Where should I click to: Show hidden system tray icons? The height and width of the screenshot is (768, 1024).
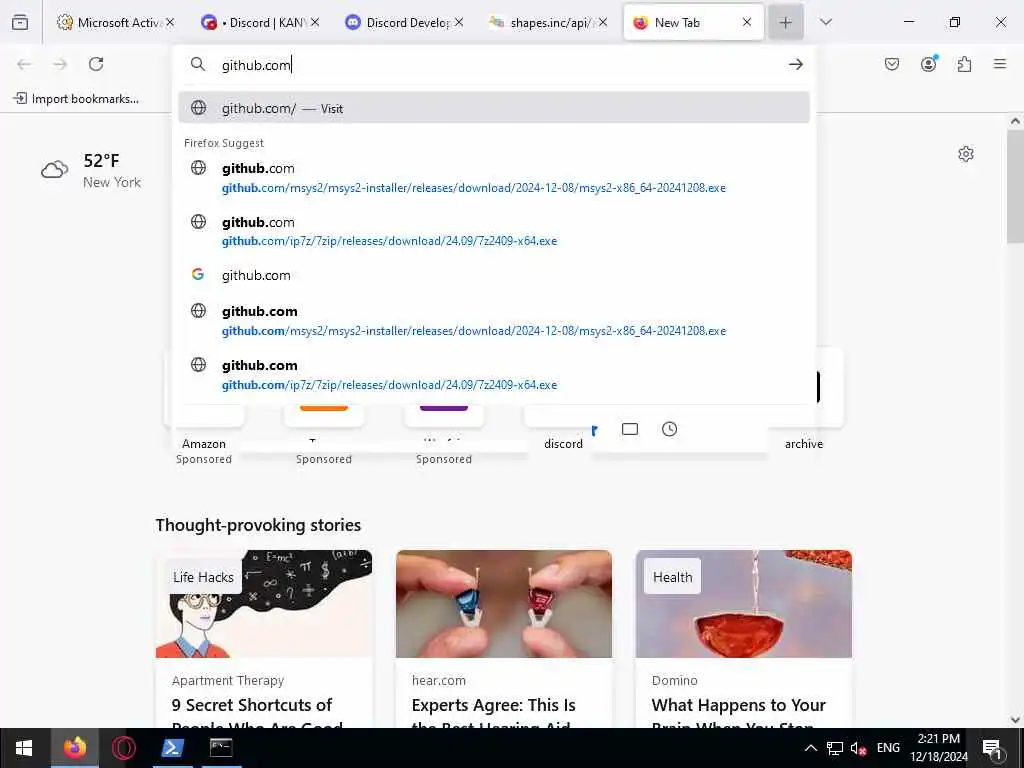[810, 748]
